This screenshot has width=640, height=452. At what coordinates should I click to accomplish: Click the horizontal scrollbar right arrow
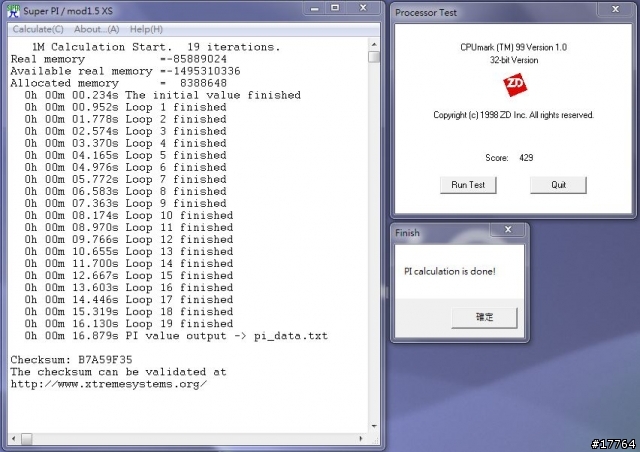pyautogui.click(x=361, y=439)
